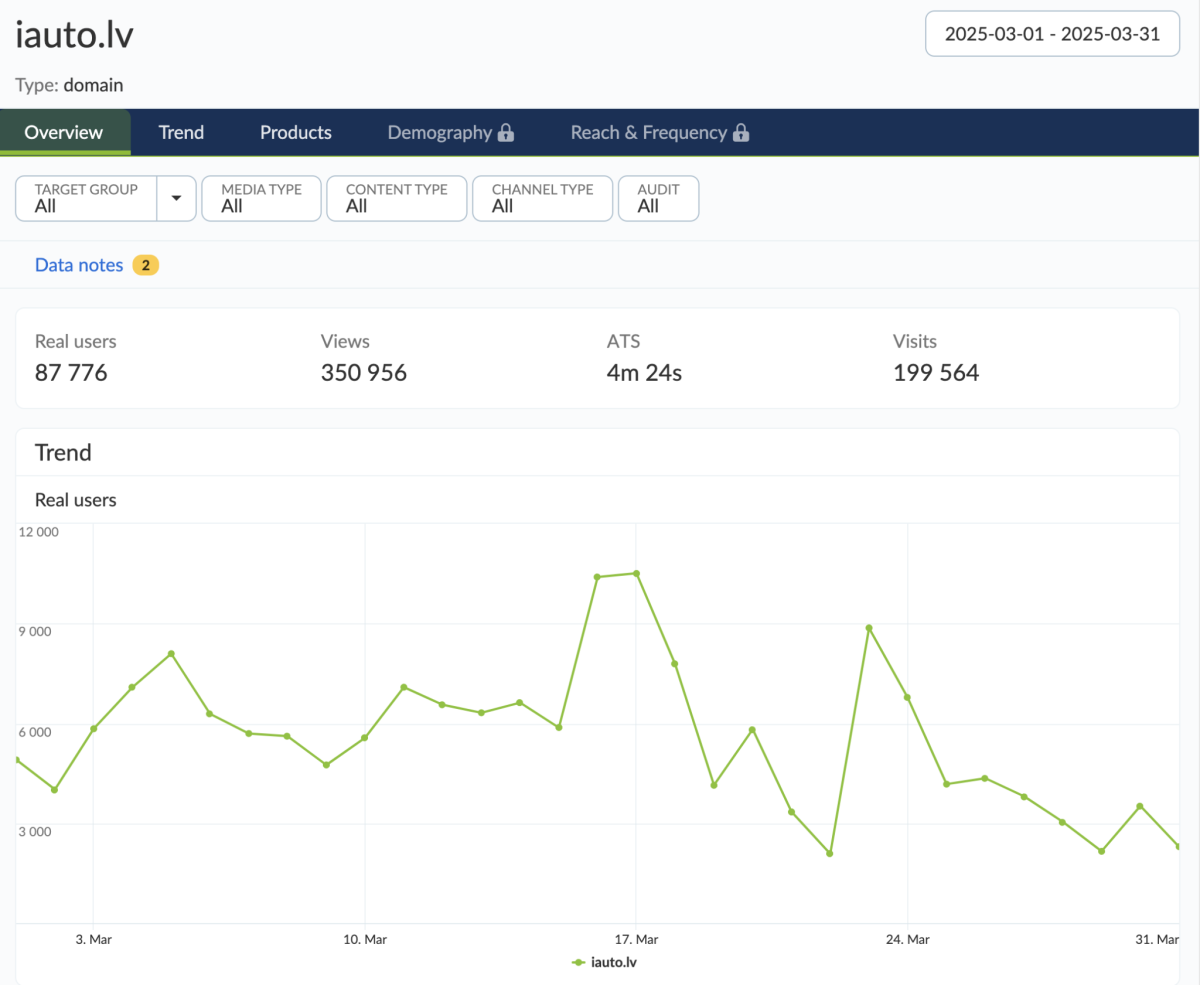
Task: Open the Products tab
Action: (295, 132)
